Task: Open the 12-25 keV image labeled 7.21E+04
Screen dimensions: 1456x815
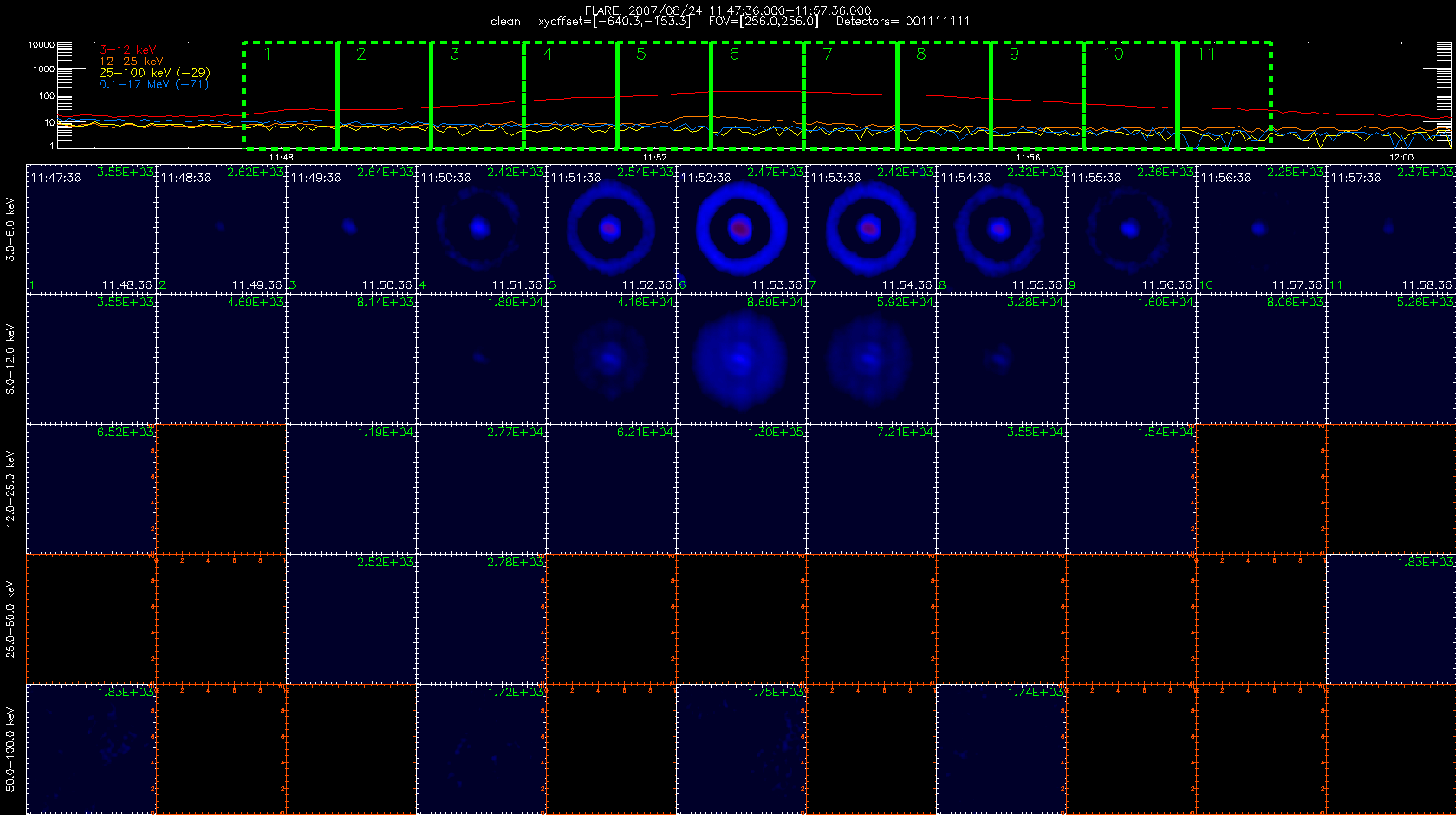Action: click(x=871, y=489)
